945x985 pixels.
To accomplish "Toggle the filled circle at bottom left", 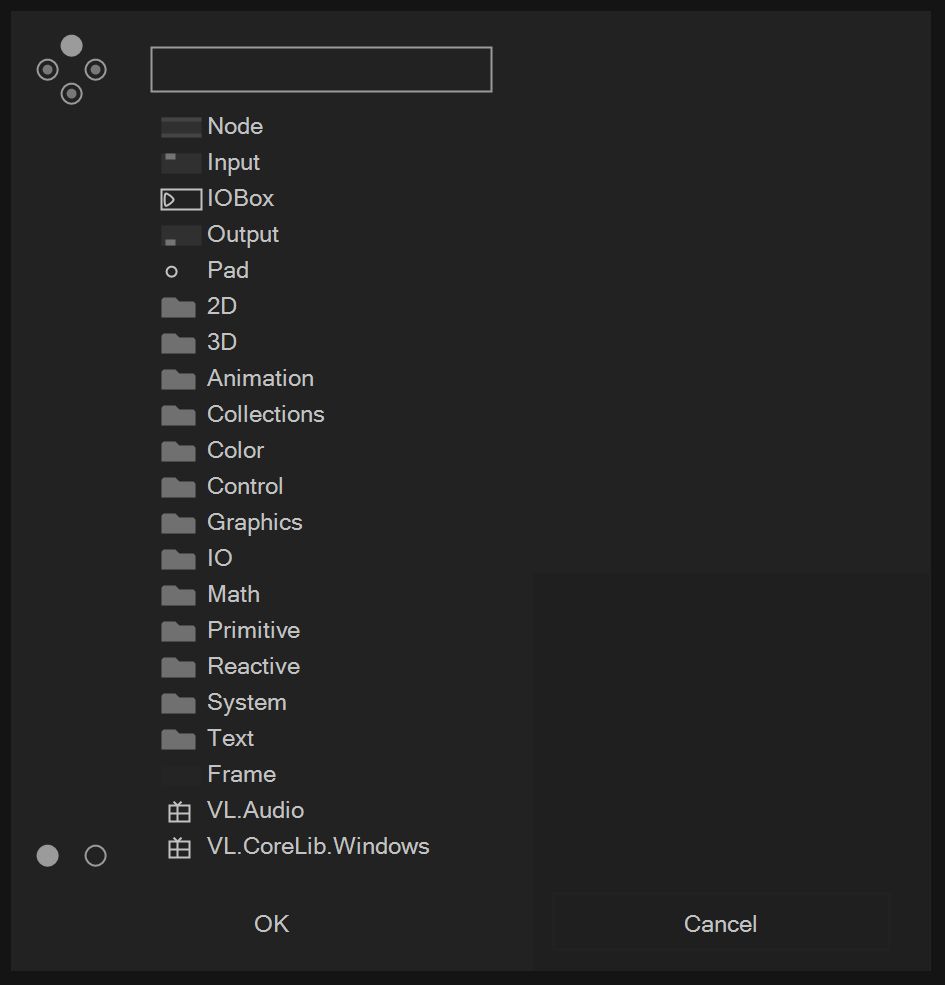I will click(48, 856).
